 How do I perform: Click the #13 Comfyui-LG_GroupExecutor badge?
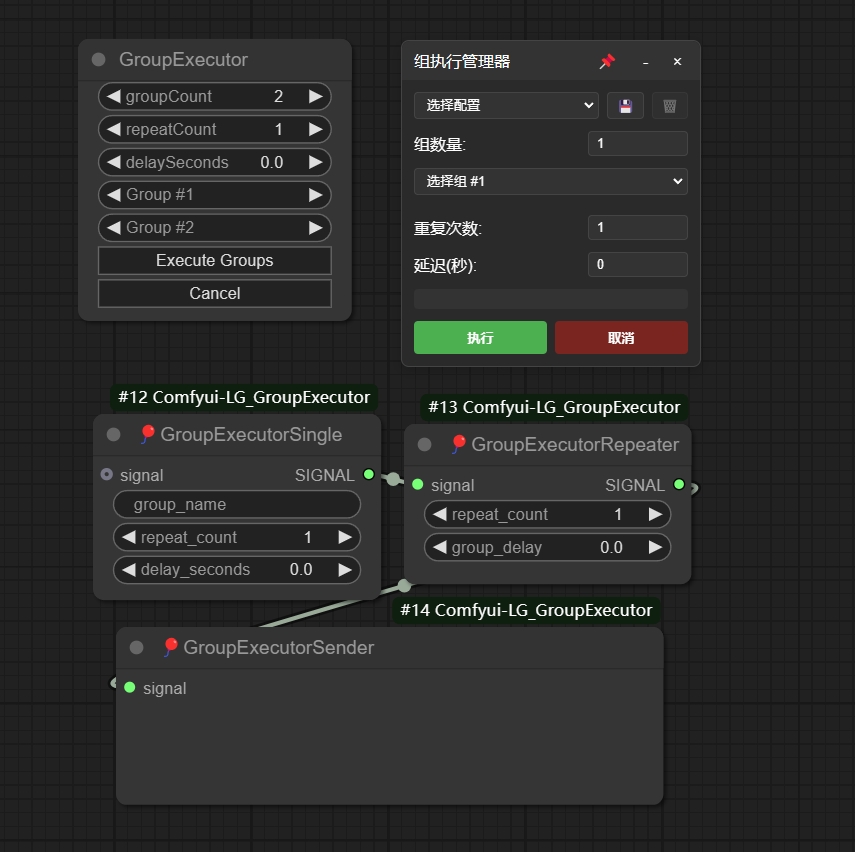pyautogui.click(x=554, y=407)
